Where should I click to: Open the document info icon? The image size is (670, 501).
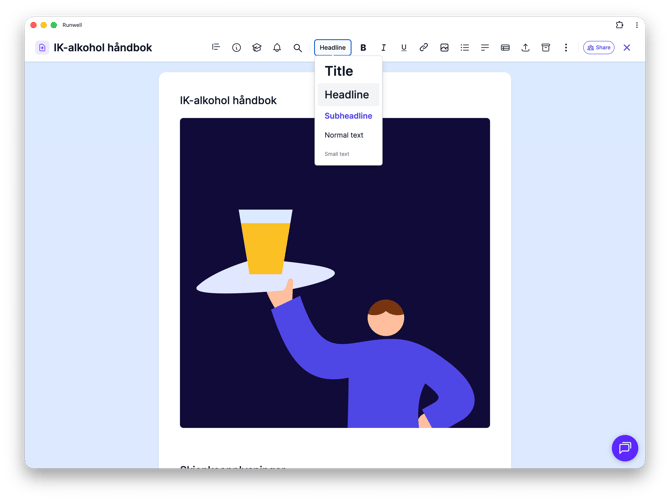pos(236,47)
